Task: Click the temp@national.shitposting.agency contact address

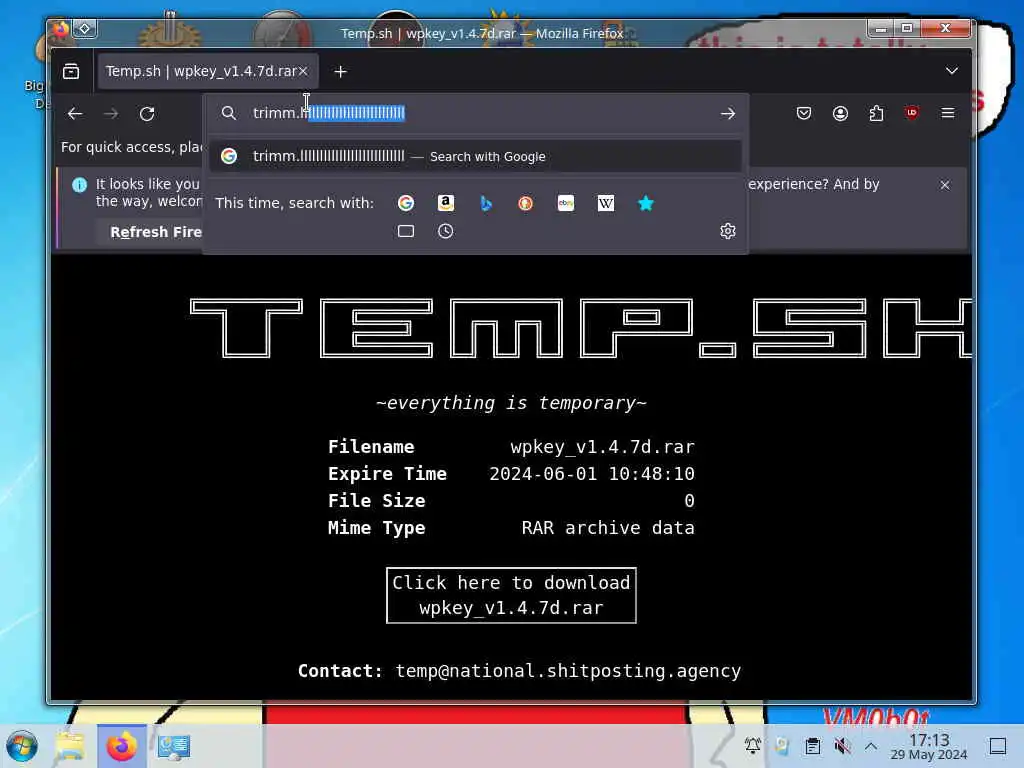Action: (x=568, y=671)
